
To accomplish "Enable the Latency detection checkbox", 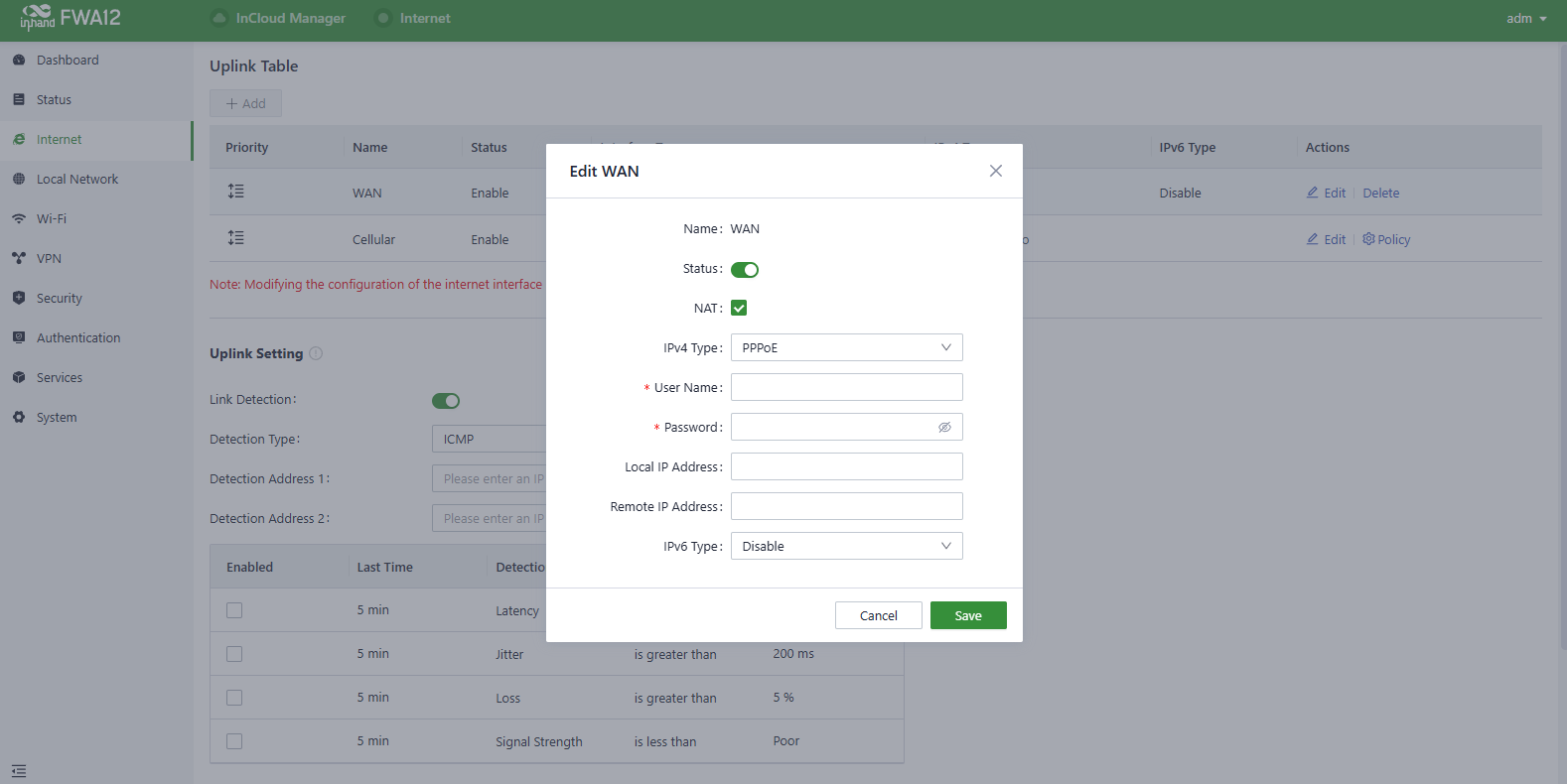I will [234, 610].
